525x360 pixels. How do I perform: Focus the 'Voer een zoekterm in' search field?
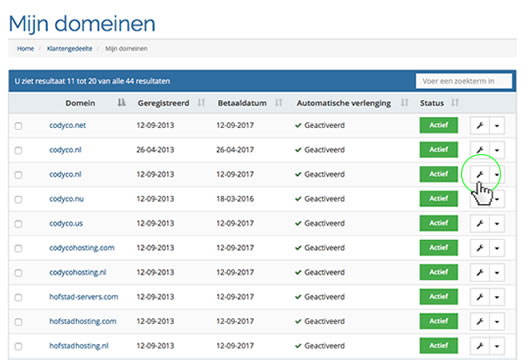pyautogui.click(x=464, y=81)
